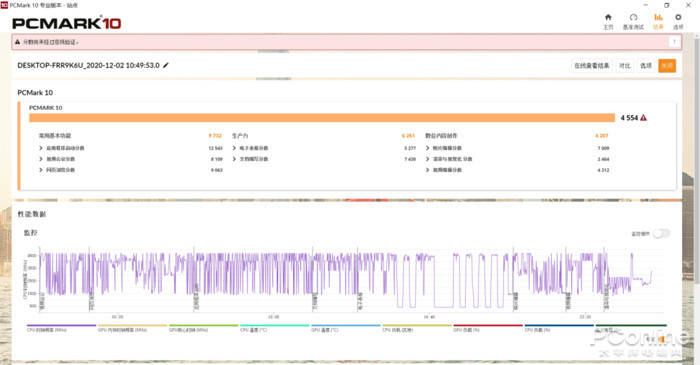Click the pencil icon to rename result
700x365 pixels.
(x=166, y=65)
